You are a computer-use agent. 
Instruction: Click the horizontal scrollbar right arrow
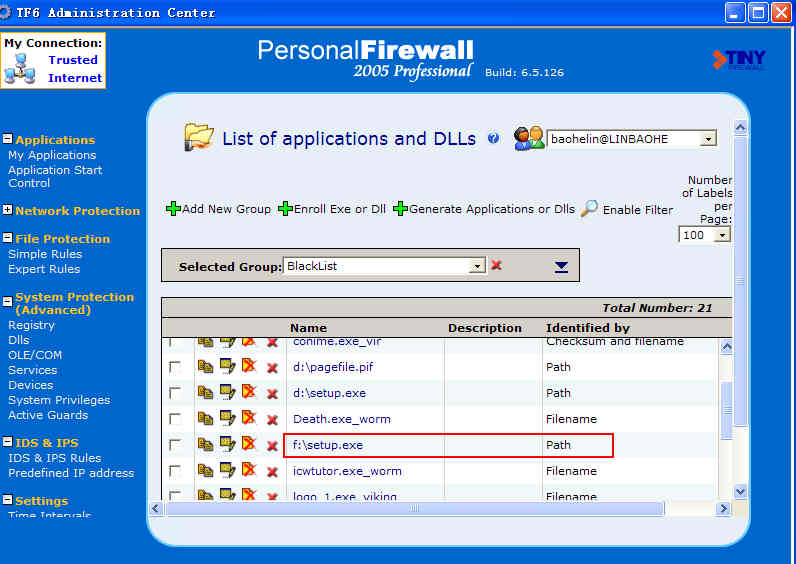(723, 508)
